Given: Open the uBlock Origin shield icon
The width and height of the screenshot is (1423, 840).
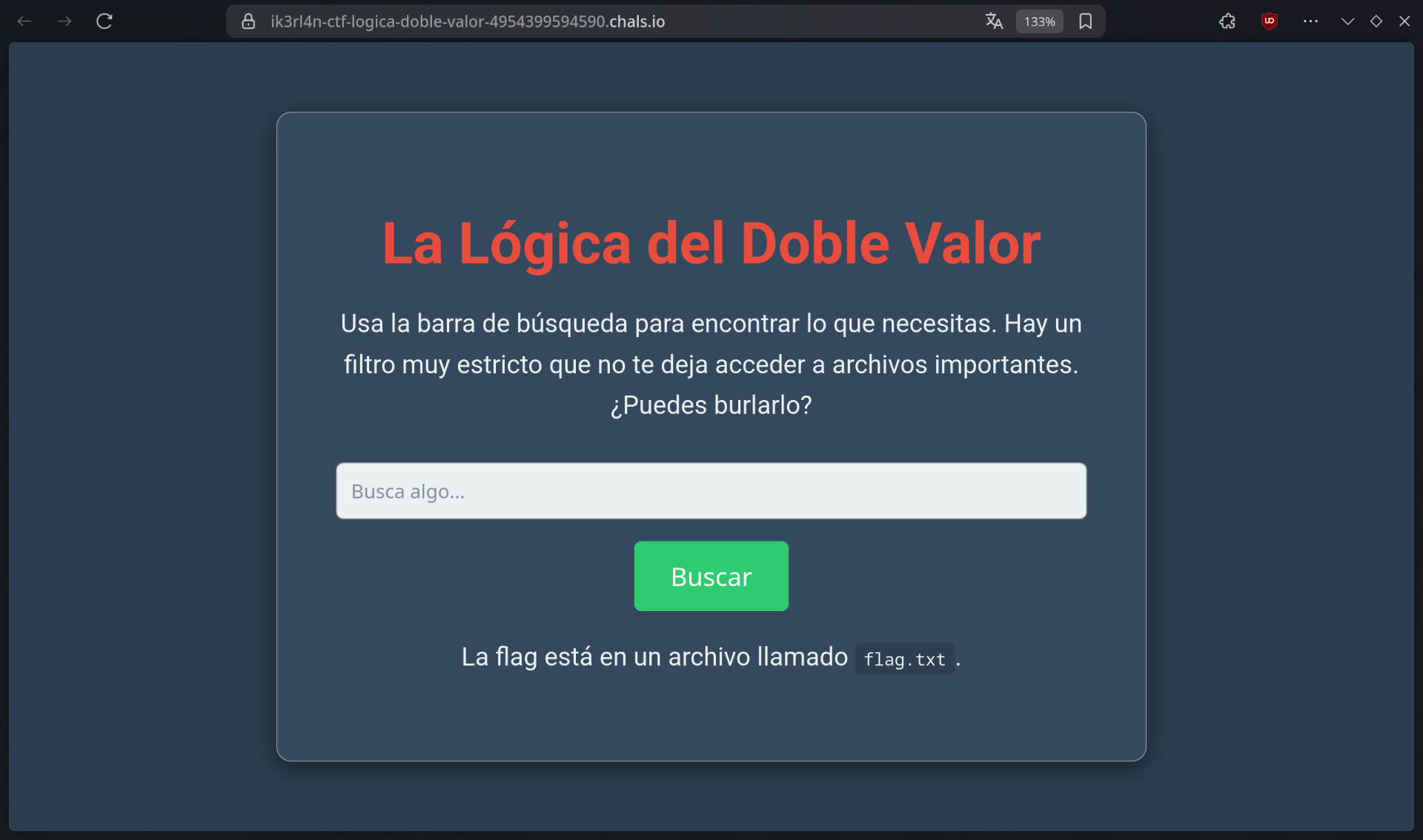Looking at the screenshot, I should (x=1269, y=21).
